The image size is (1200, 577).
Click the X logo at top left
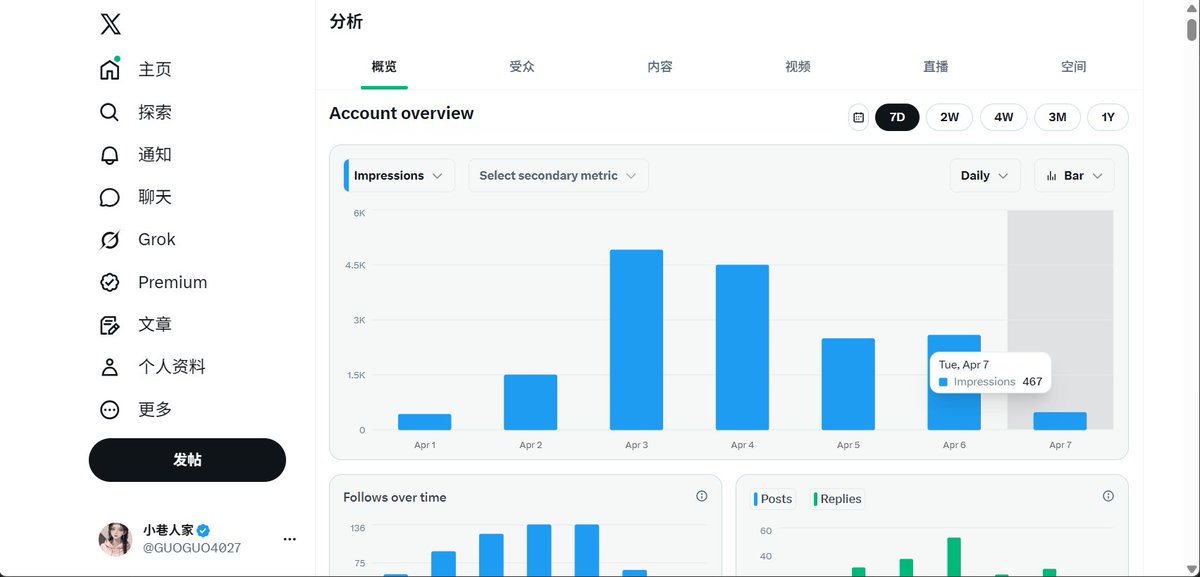point(113,23)
